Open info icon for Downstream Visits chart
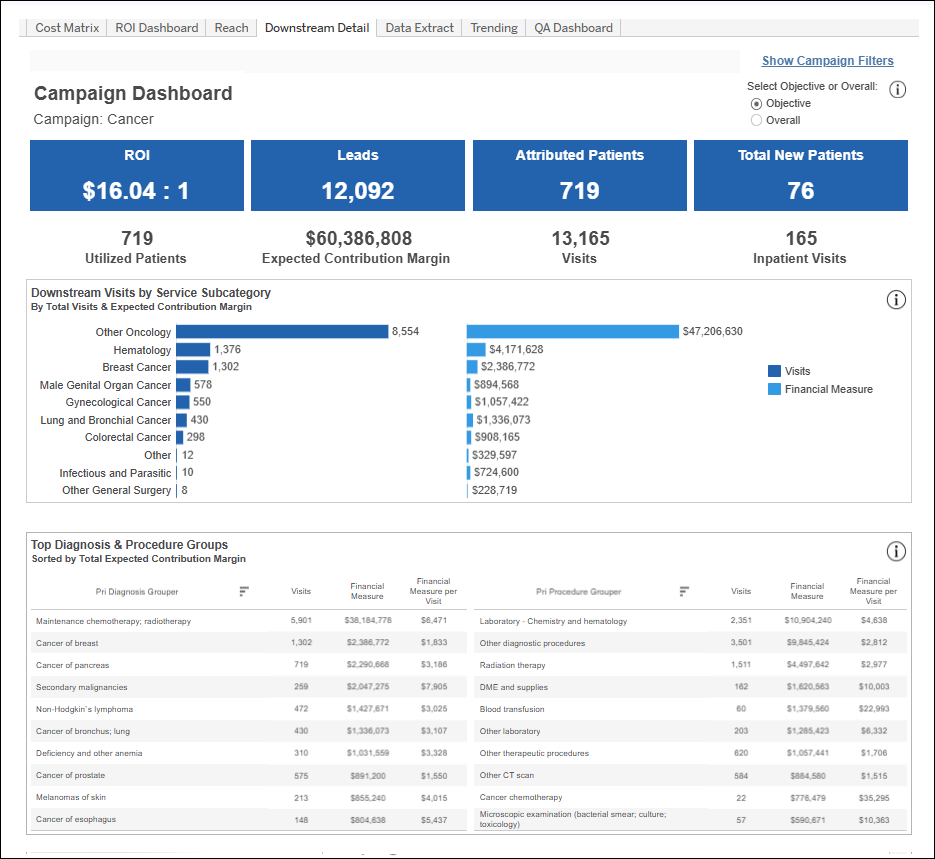The image size is (935, 859). [x=896, y=300]
